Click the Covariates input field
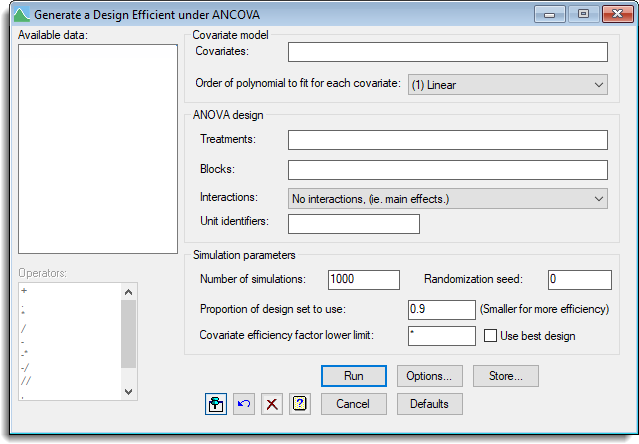The width and height of the screenshot is (639, 444). click(x=447, y=52)
